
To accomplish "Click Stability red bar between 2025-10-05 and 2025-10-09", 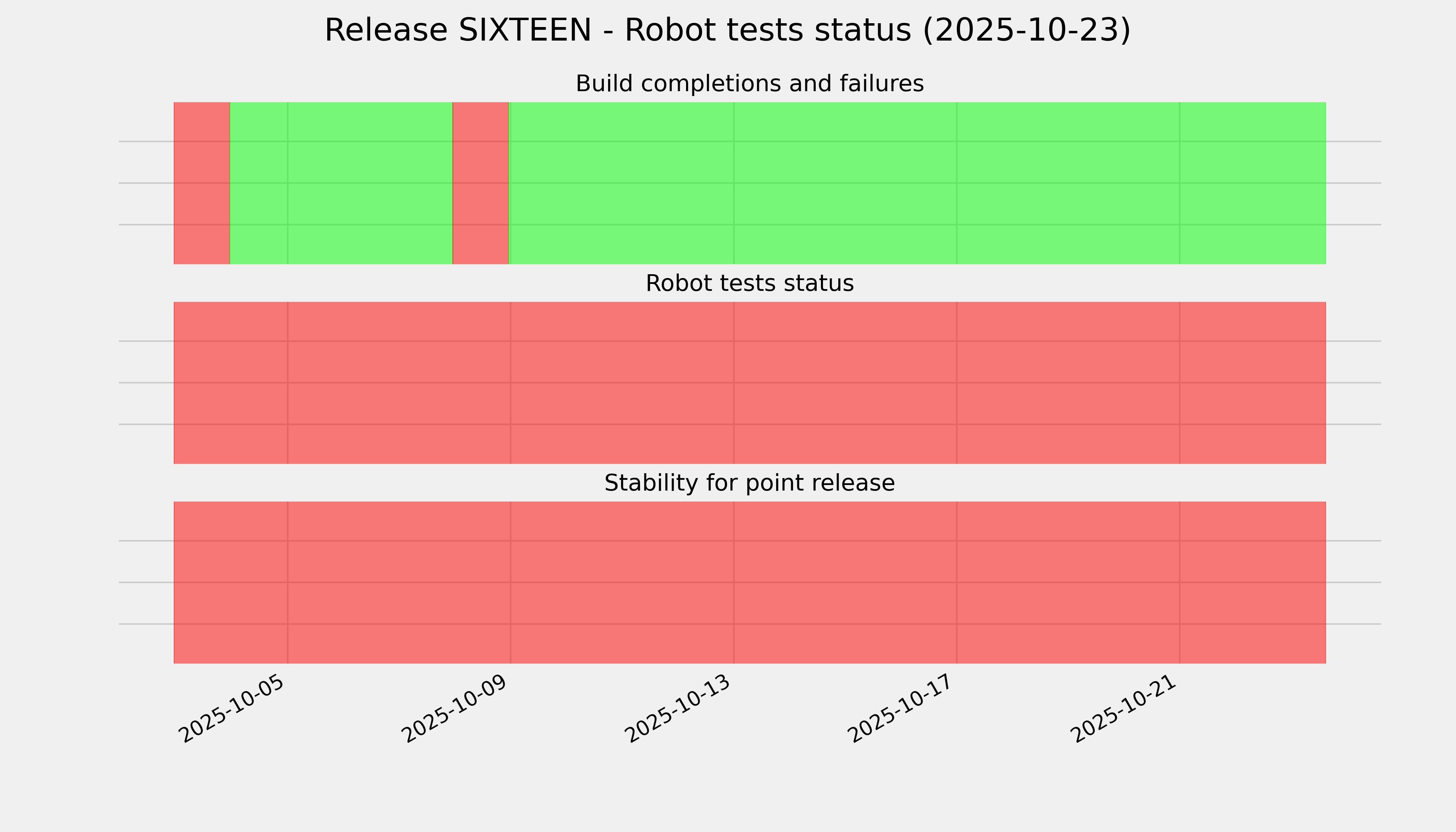I will [399, 582].
